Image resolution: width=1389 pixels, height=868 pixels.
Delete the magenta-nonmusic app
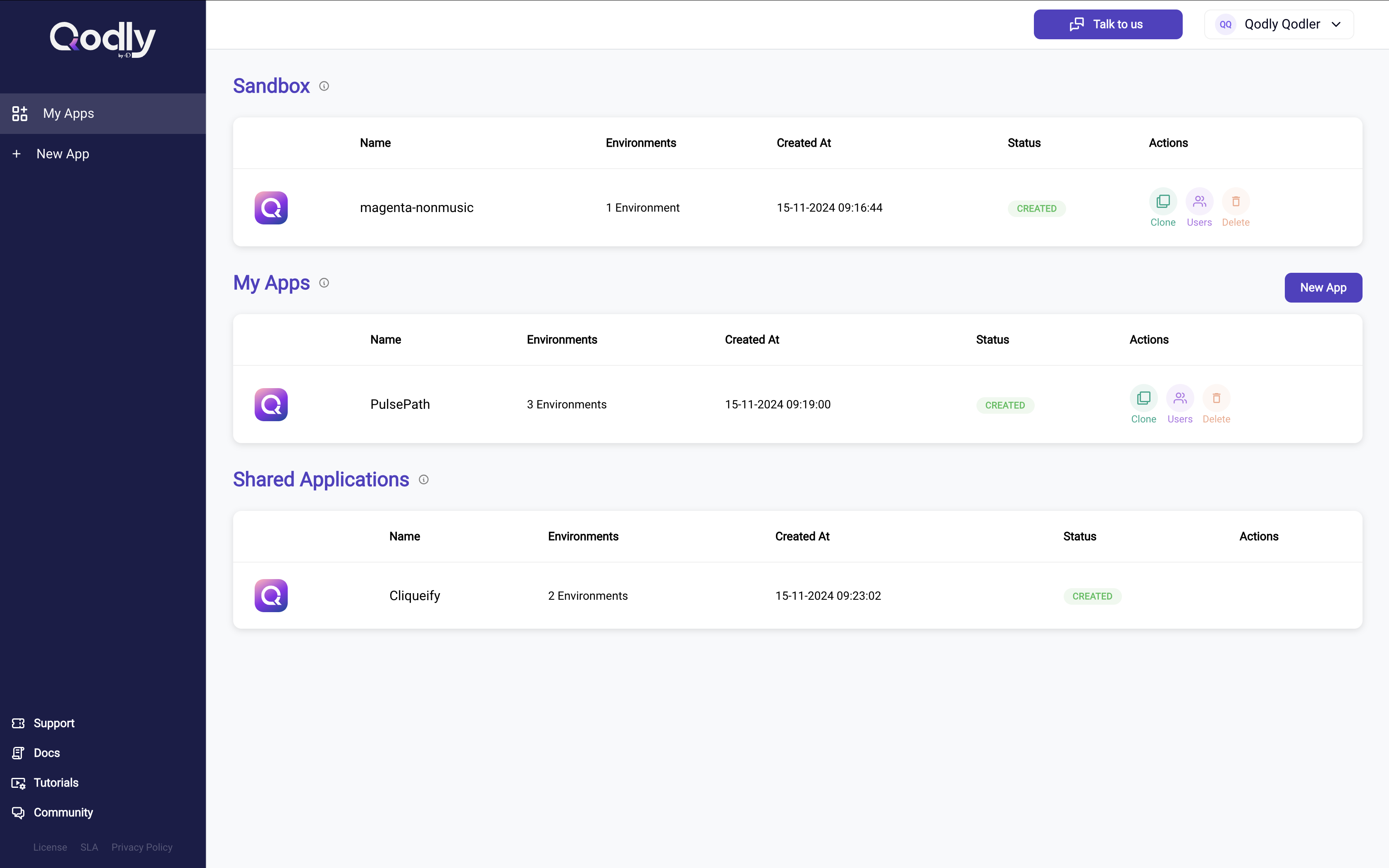tap(1236, 208)
